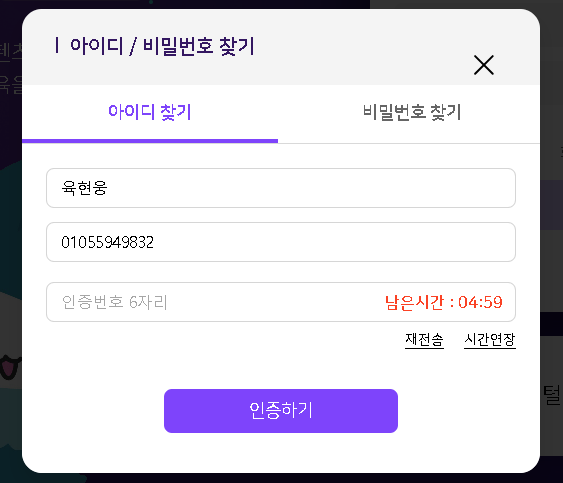Extend time with the 시간연장 link
Screen dimensions: 563x483
[x=490, y=340]
